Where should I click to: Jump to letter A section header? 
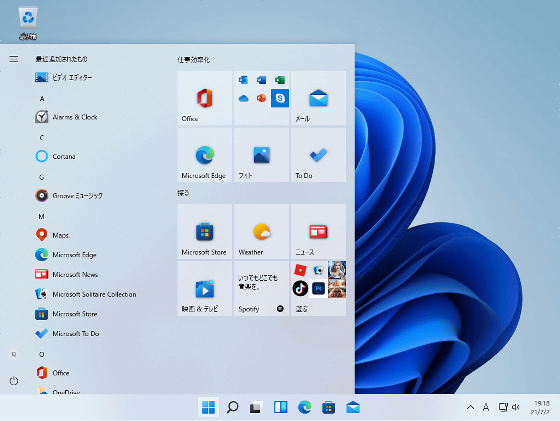point(42,99)
